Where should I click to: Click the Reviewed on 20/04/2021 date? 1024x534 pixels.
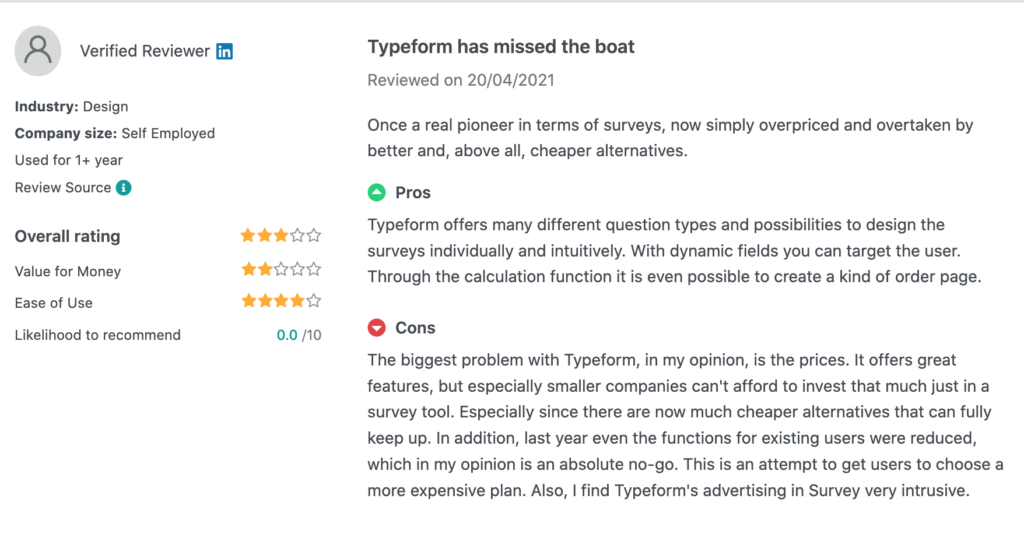point(461,80)
